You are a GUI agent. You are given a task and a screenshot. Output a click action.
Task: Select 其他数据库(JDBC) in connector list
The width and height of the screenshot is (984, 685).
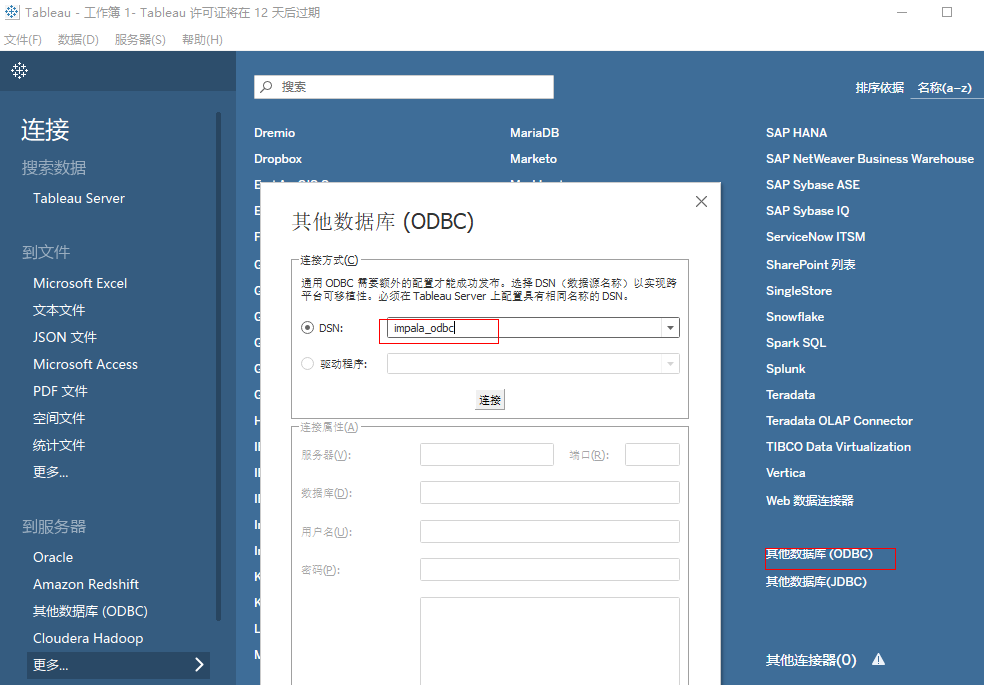pos(816,581)
